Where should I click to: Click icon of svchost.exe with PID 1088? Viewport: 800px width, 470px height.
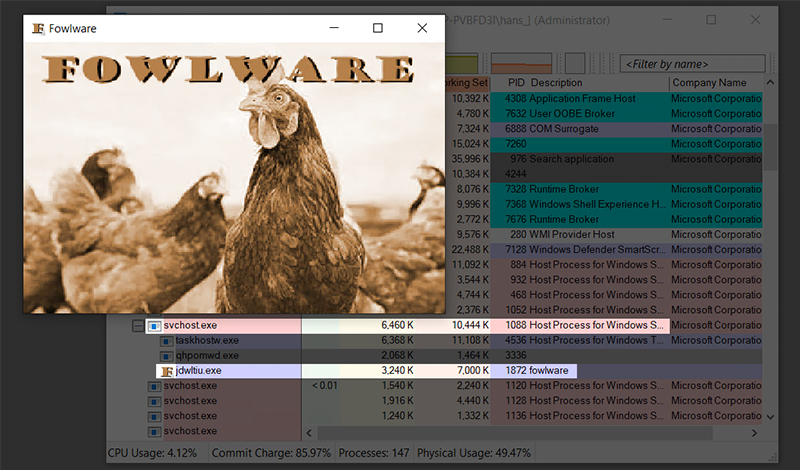click(x=154, y=326)
